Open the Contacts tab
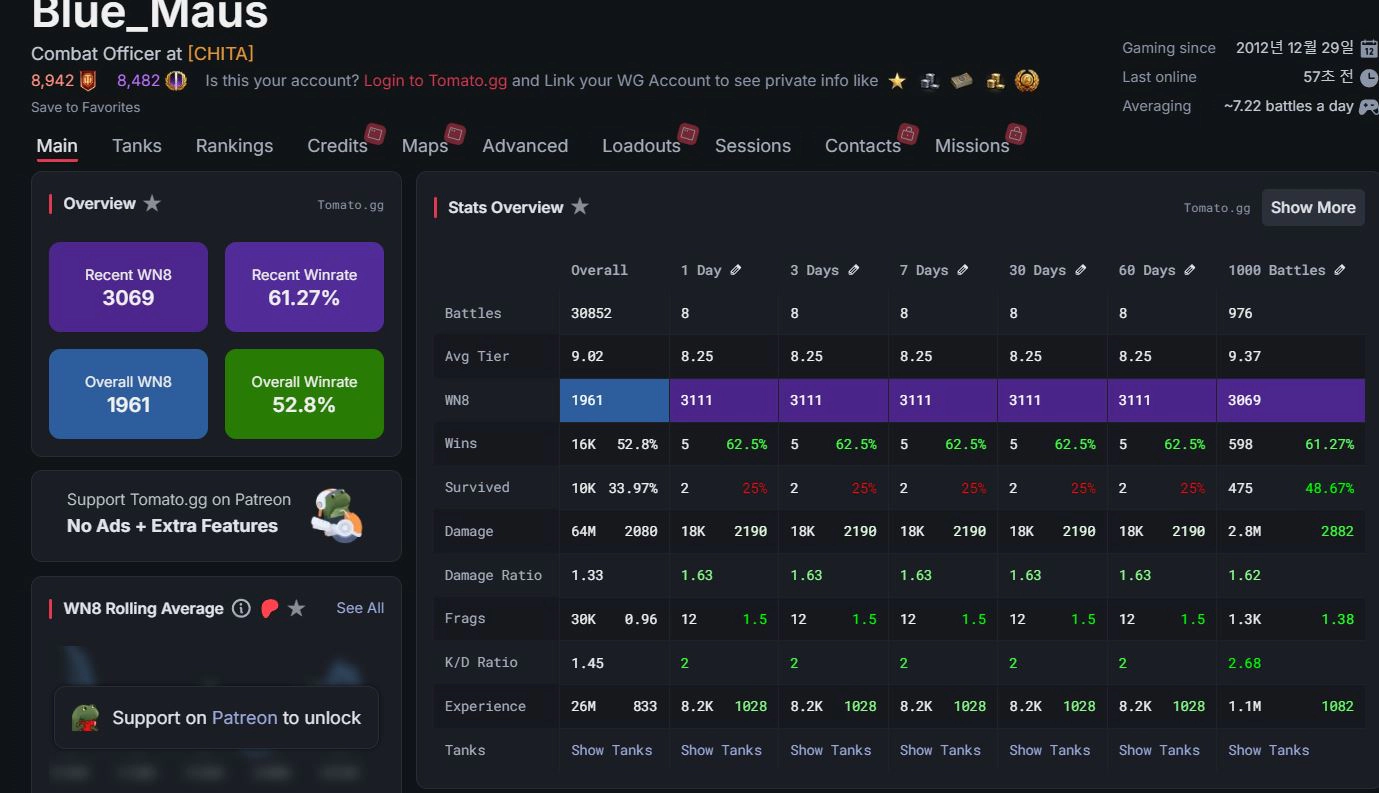1379x793 pixels. 863,146
